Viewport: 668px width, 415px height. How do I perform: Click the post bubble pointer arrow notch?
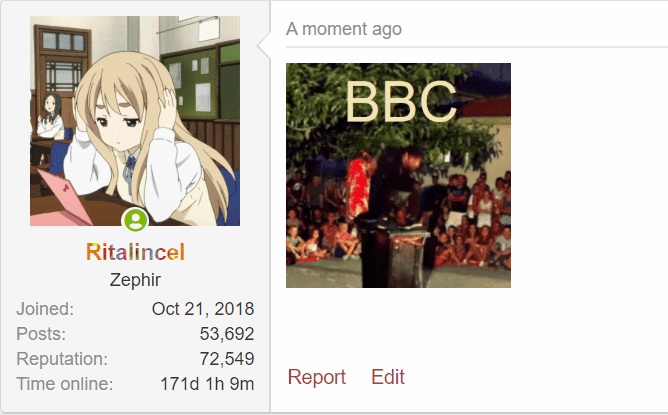coord(264,45)
